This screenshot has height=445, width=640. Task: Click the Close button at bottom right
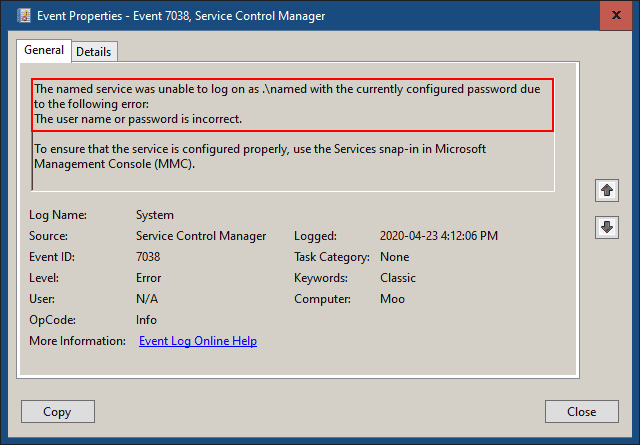pyautogui.click(x=581, y=411)
